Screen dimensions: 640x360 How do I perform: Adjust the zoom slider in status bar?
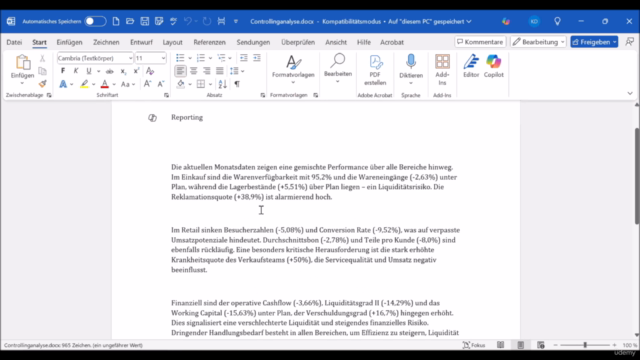(585, 345)
